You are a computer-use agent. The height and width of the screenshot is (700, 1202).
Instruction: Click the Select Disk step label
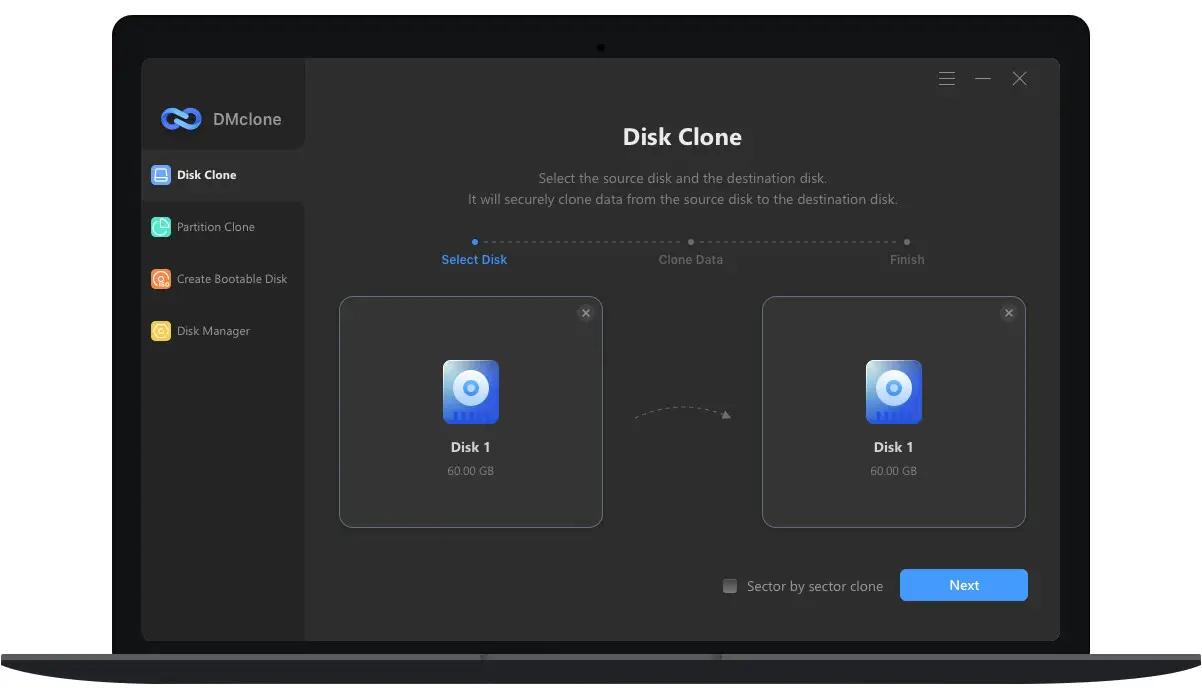tap(474, 260)
